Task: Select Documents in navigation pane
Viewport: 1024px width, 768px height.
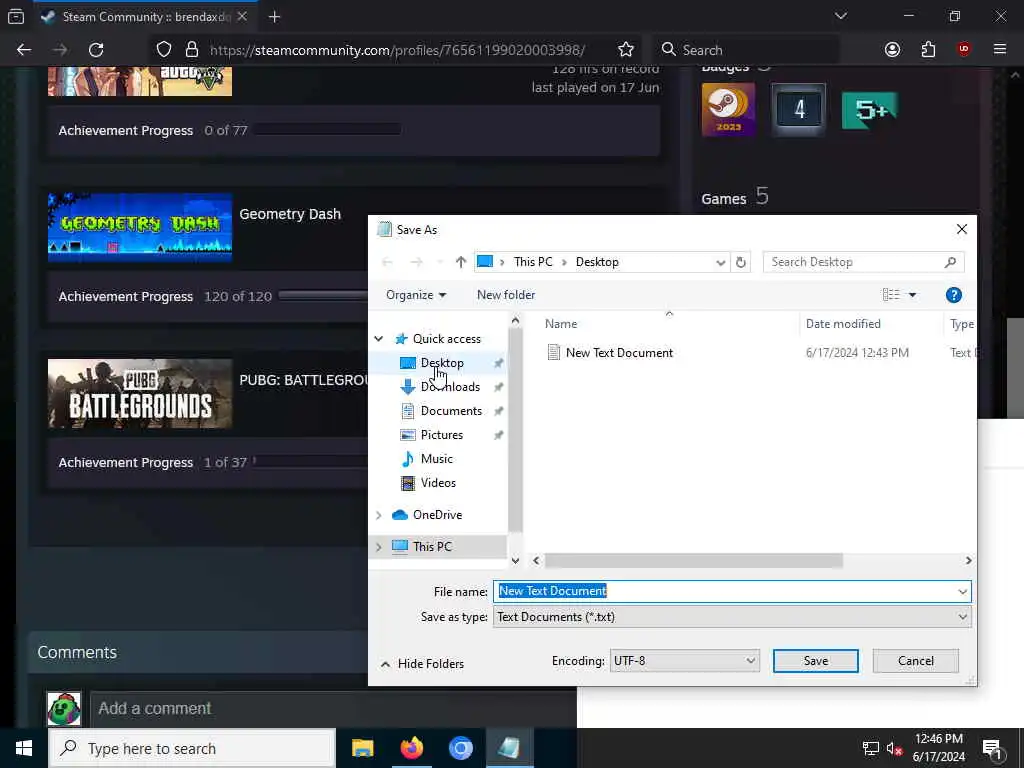Action: pos(451,411)
